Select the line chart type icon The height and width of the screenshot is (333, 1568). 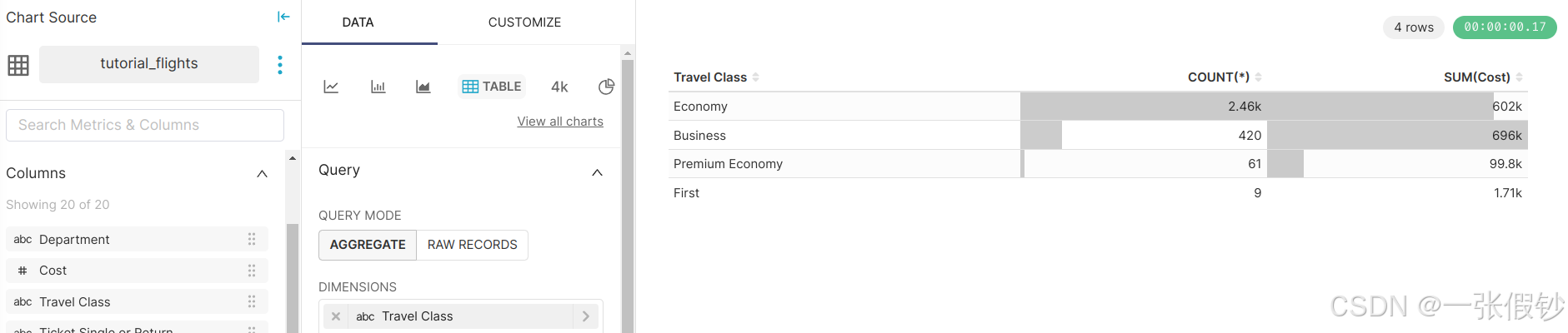pos(331,87)
